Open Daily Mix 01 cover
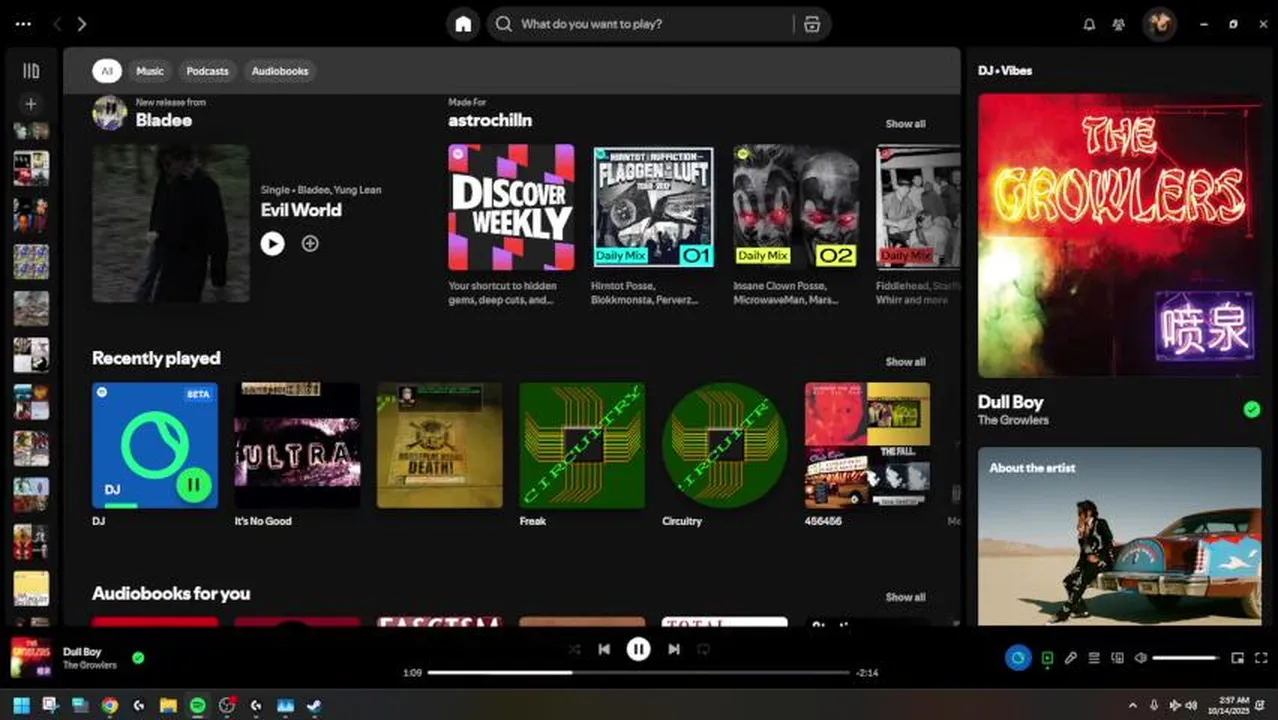 pyautogui.click(x=654, y=207)
